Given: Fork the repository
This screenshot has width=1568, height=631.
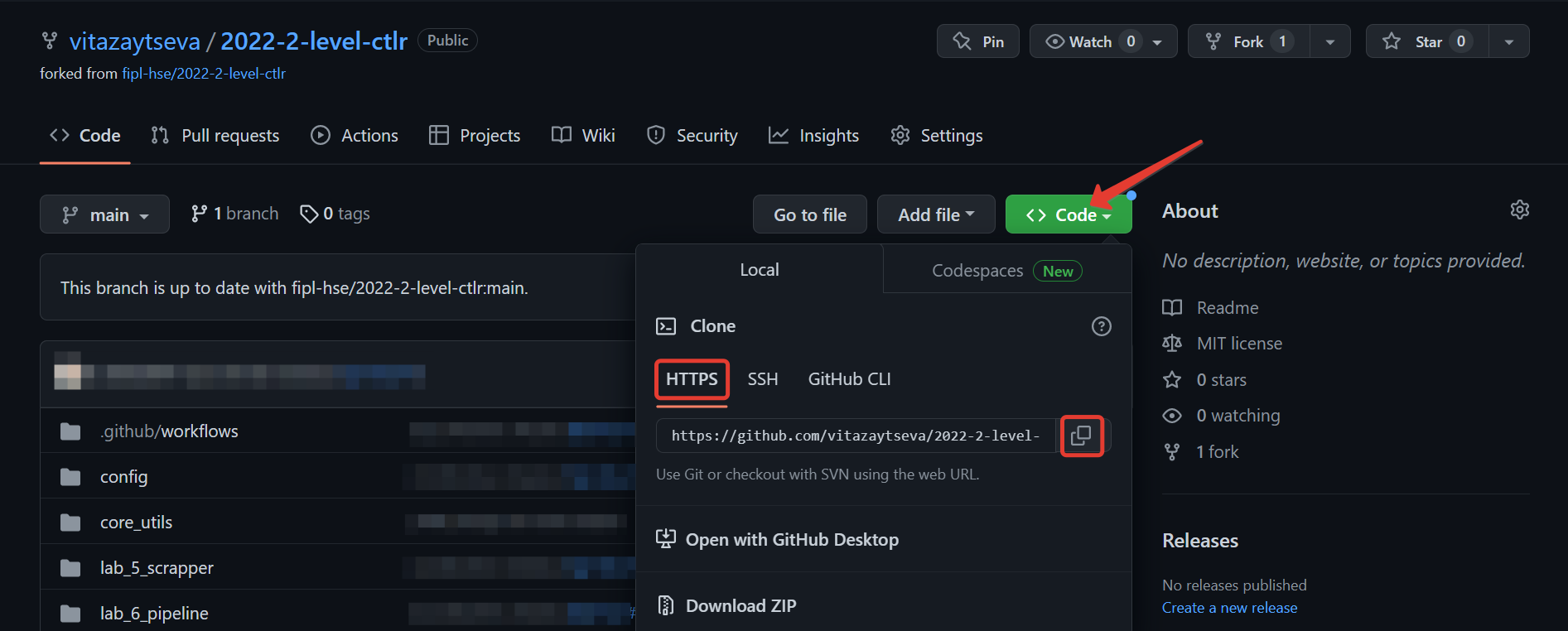Looking at the screenshot, I should (x=1248, y=41).
